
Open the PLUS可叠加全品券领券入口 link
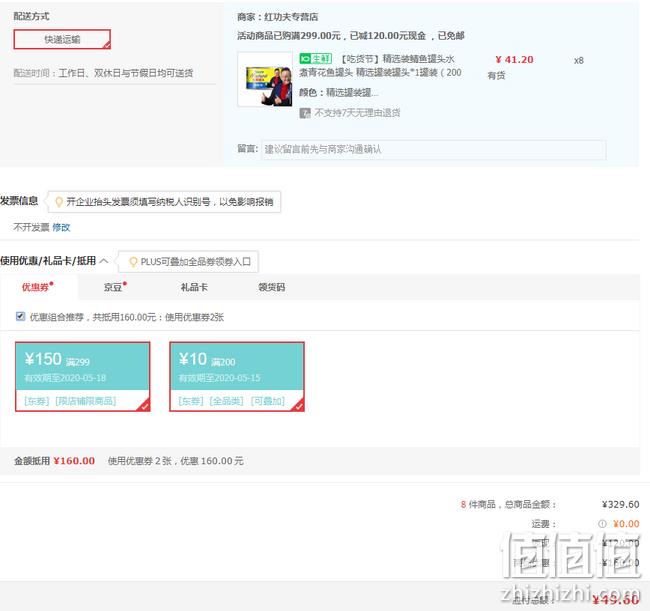196,262
